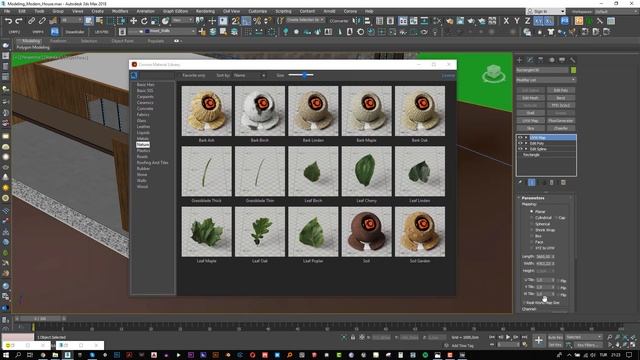Toggle Edit Spline modifier visibility eye

pos(520,149)
